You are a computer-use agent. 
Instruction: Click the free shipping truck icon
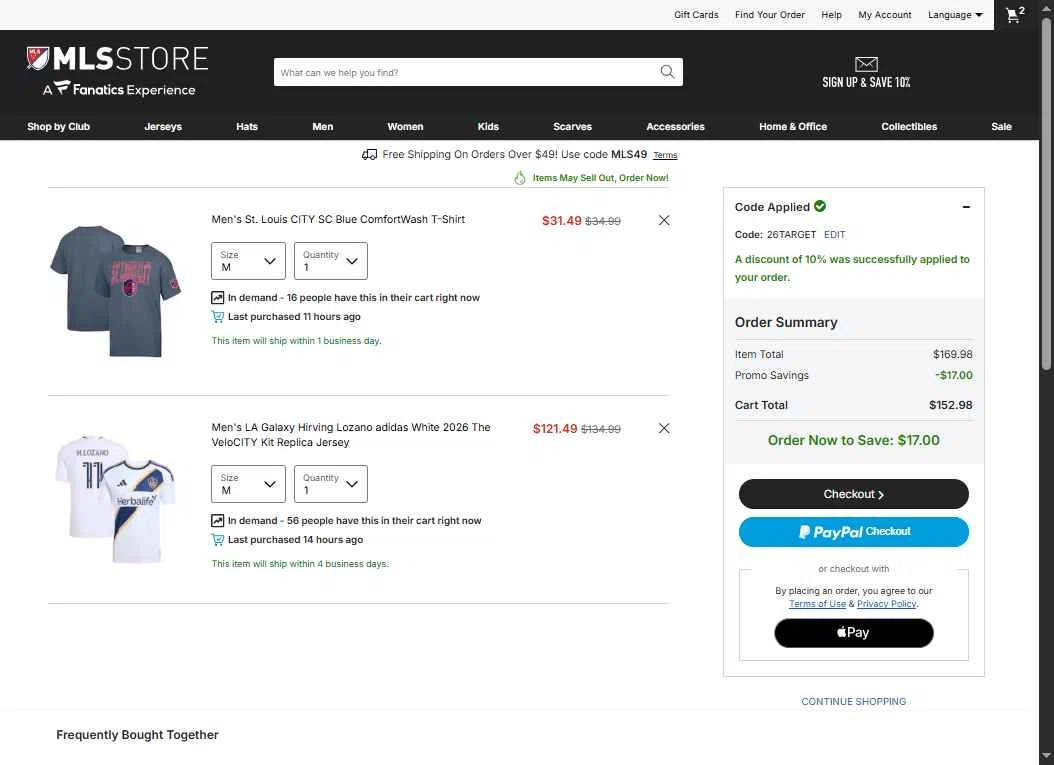point(369,155)
